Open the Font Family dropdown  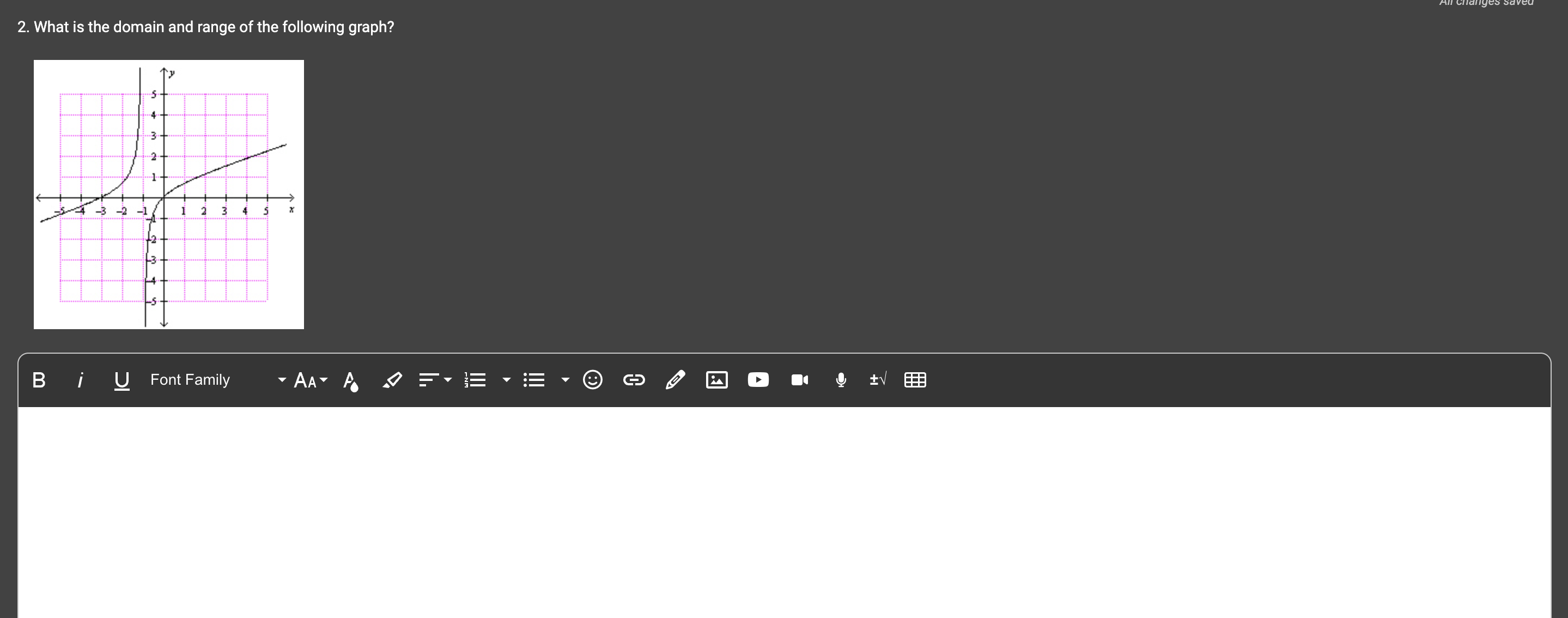(x=217, y=380)
